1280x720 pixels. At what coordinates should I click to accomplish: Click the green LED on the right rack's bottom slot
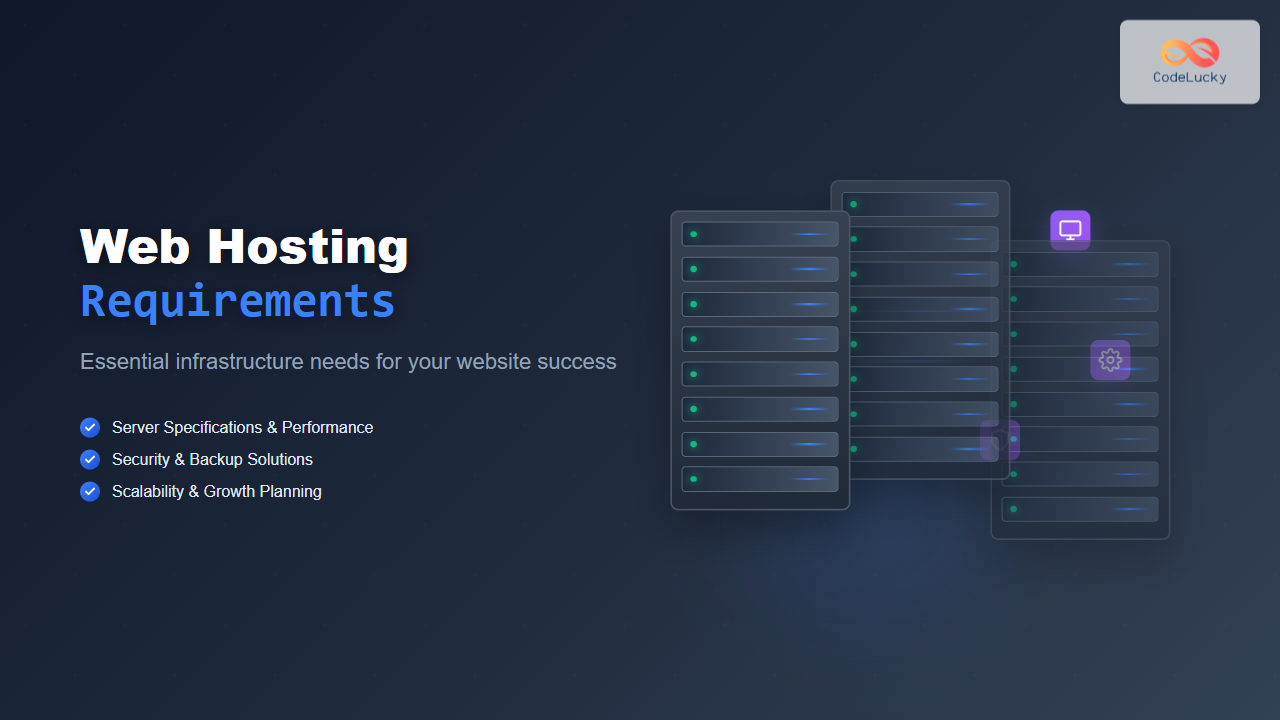[x=1013, y=509]
